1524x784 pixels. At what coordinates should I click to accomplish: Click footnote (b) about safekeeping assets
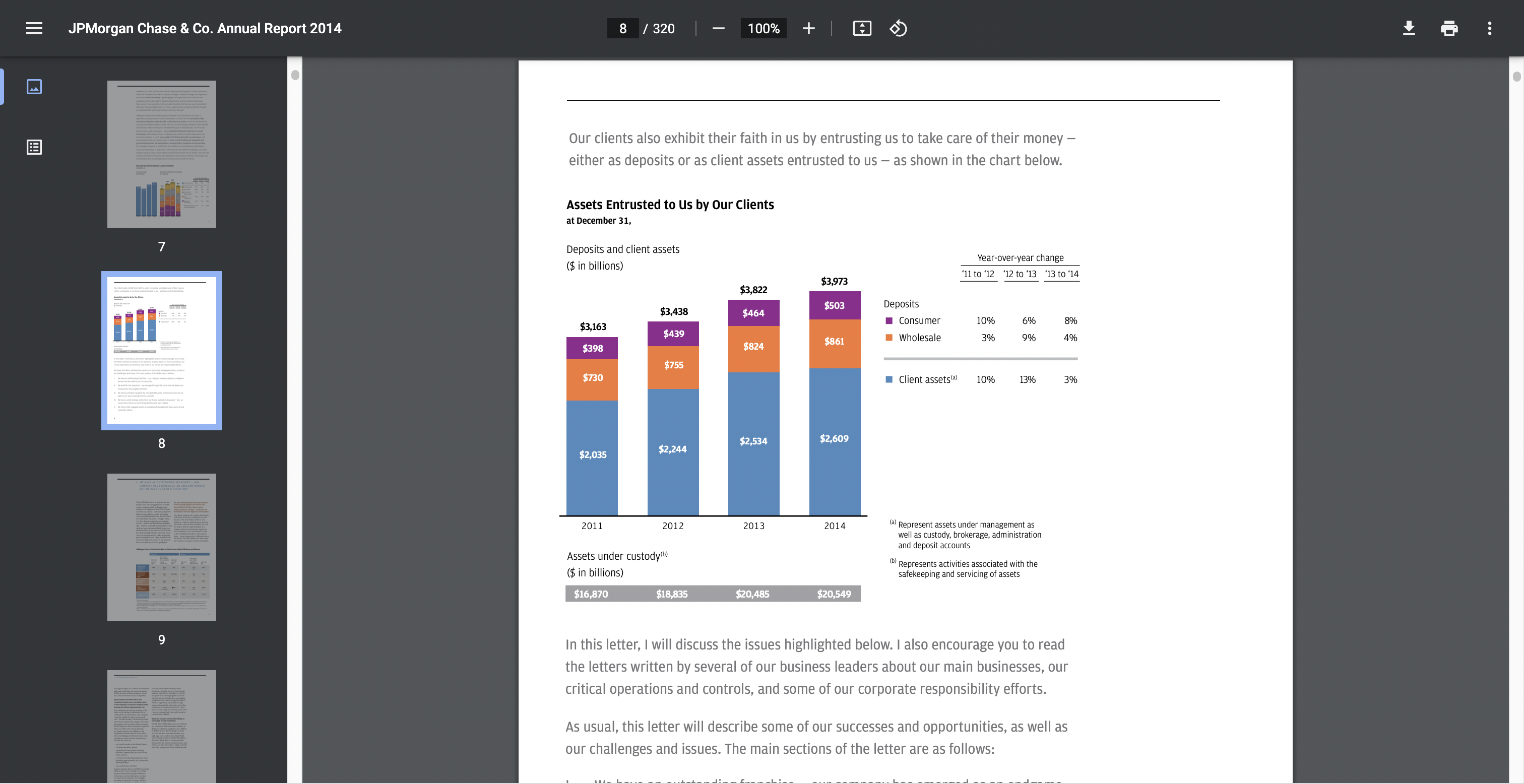click(964, 569)
